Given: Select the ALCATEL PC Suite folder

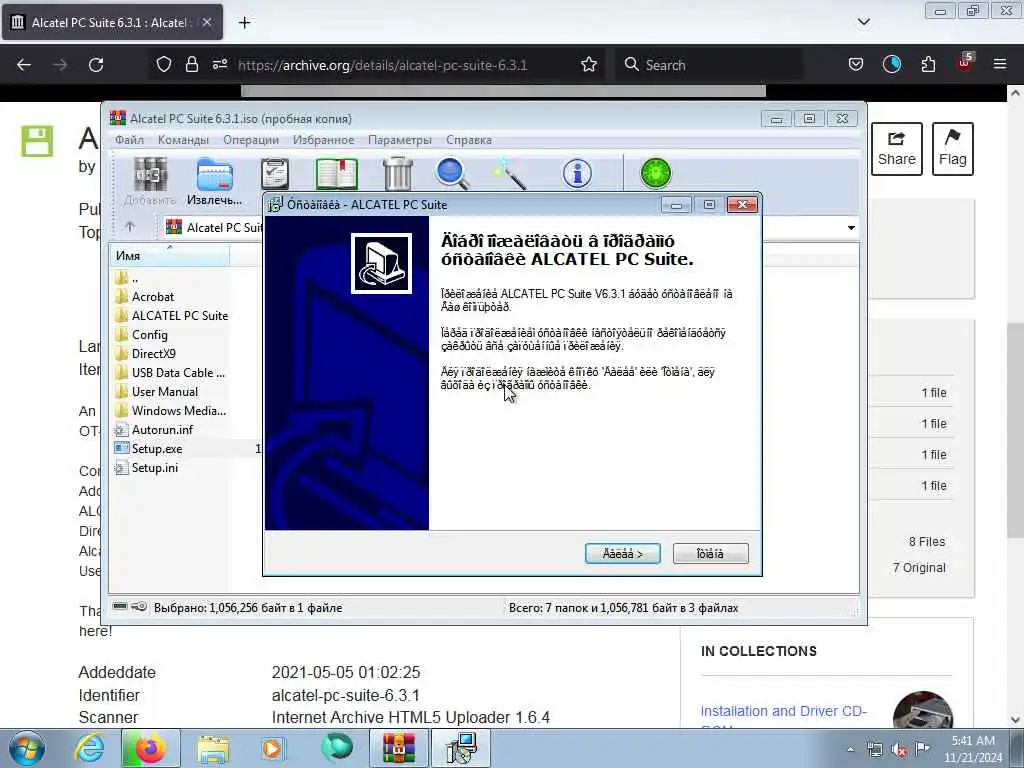Looking at the screenshot, I should pos(172,315).
